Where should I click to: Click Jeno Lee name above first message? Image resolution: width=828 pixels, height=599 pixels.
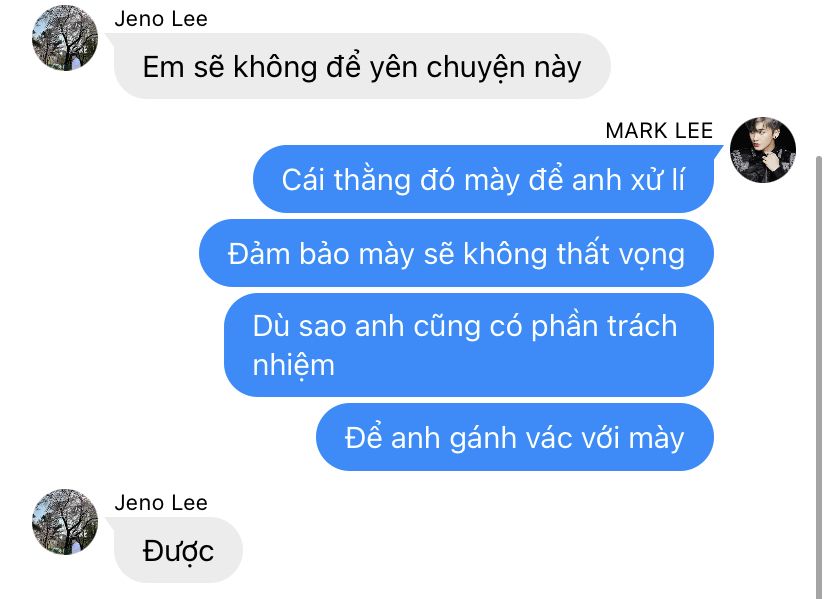(x=161, y=19)
